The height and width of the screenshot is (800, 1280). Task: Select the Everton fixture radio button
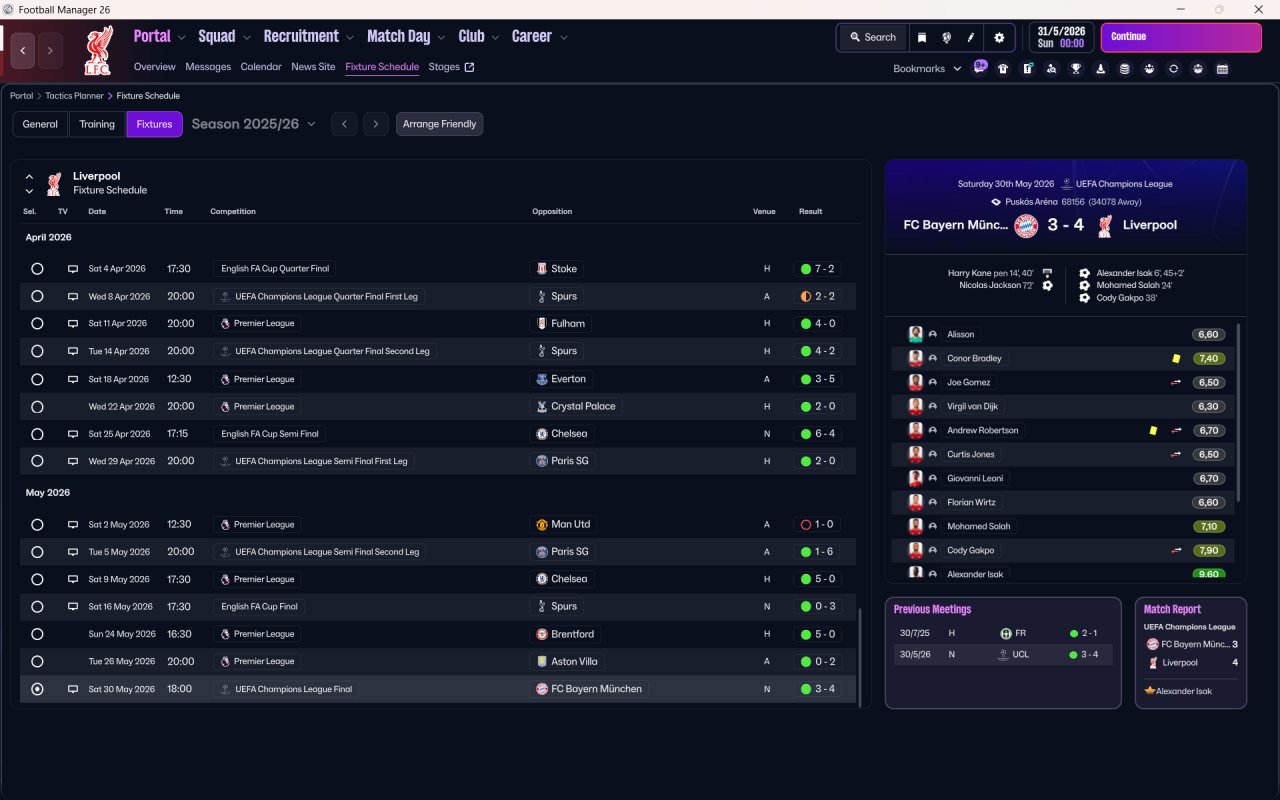[37, 379]
